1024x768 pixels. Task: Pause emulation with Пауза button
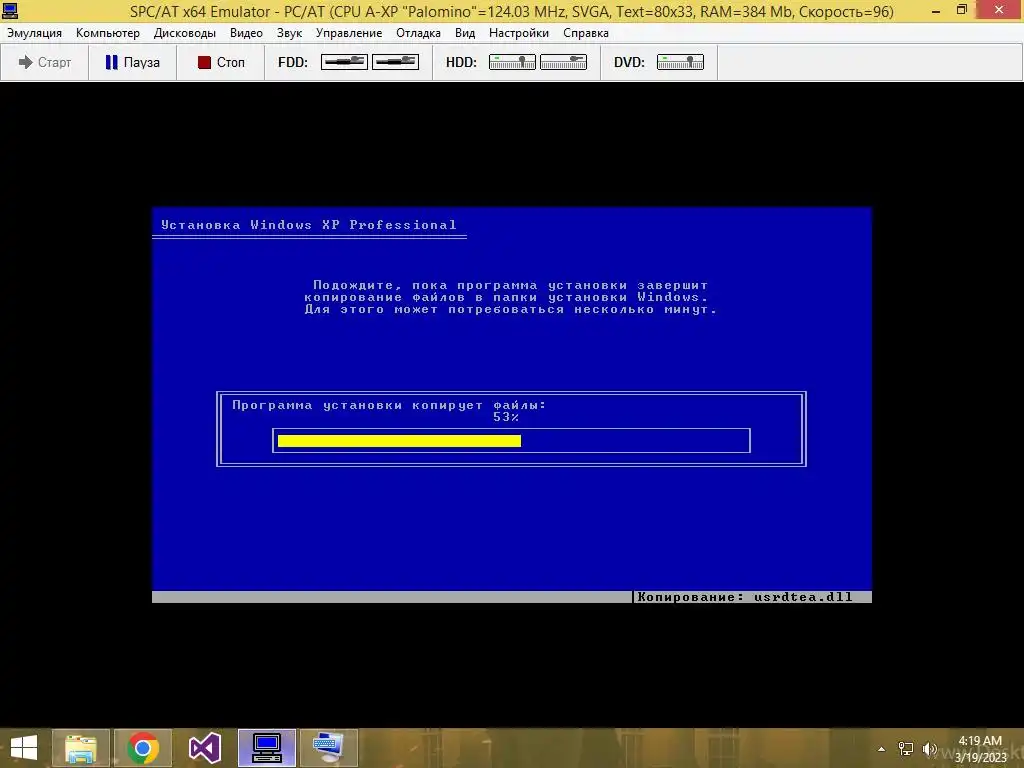click(x=133, y=62)
